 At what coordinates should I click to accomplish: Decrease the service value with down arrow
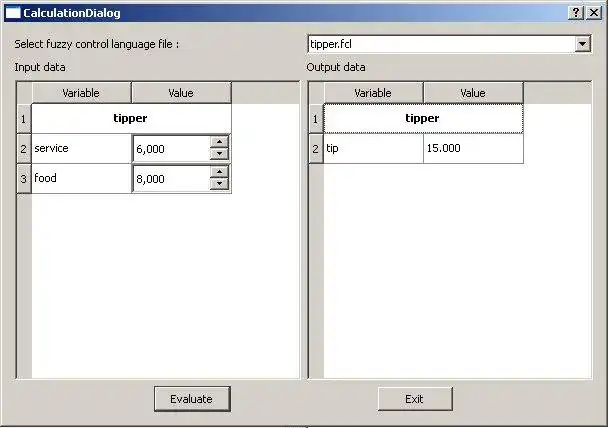click(x=219, y=154)
